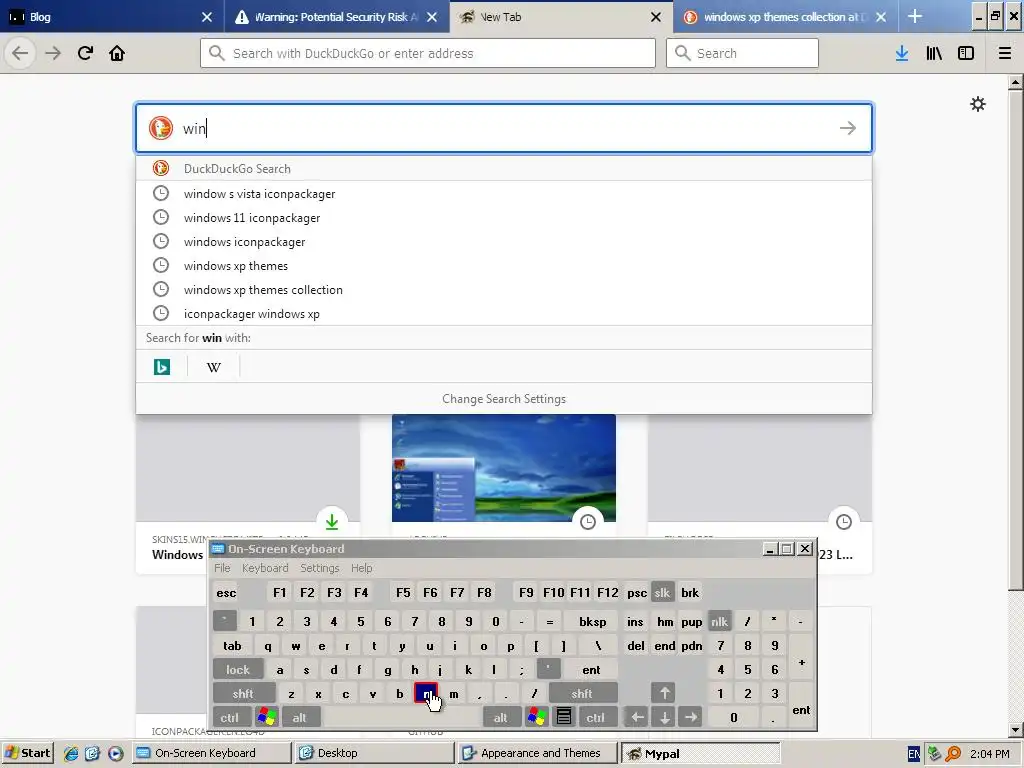Toggle the nlk num lock key

coord(719,621)
